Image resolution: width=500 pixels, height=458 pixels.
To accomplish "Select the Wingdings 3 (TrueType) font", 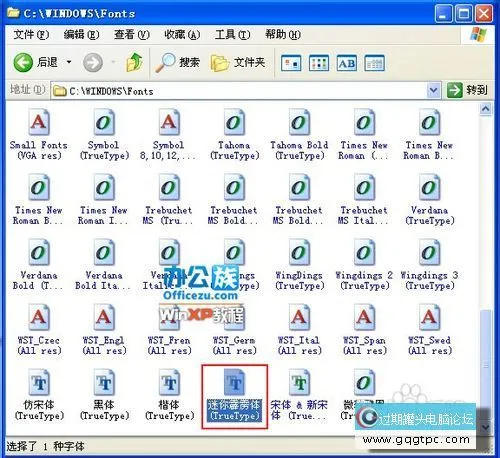I will pyautogui.click(x=430, y=265).
